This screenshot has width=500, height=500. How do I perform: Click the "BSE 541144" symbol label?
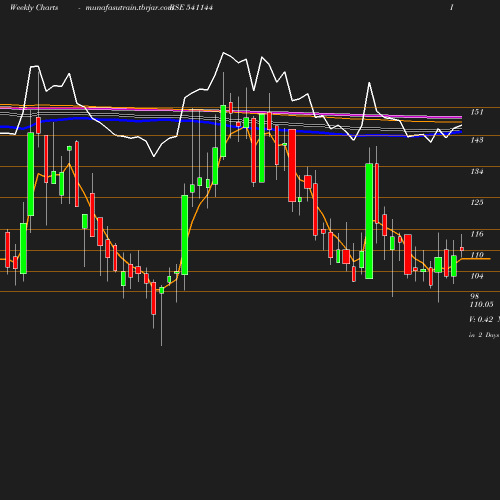[x=192, y=7]
